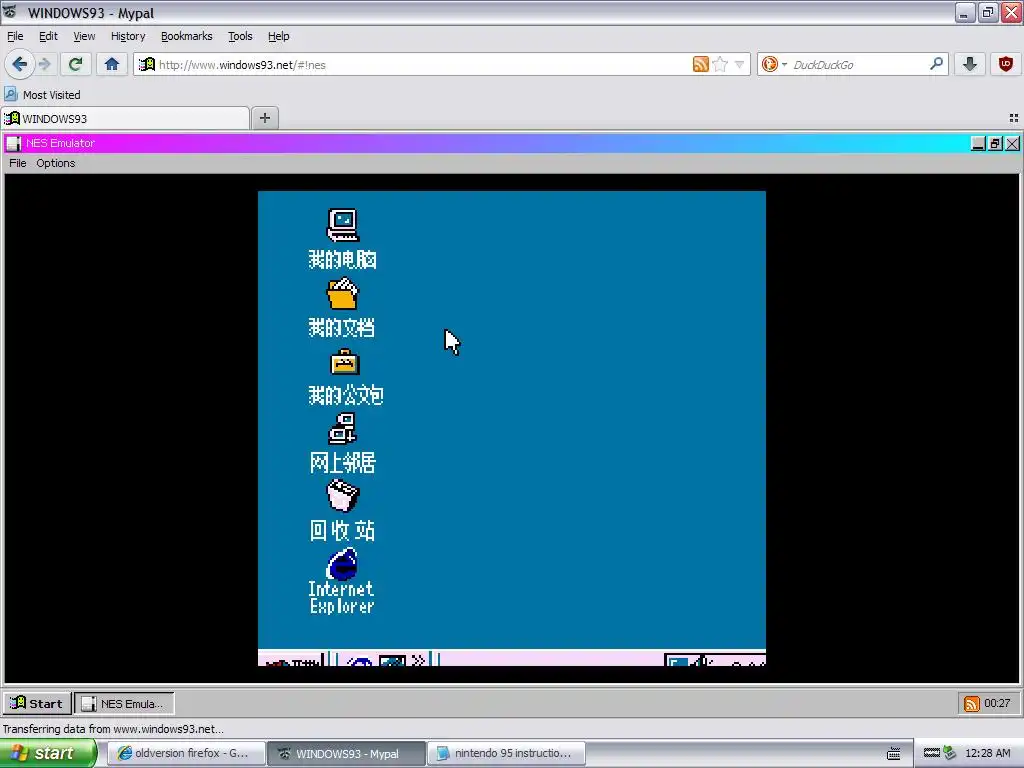Go to the Home page icon
The width and height of the screenshot is (1024, 768).
point(112,64)
